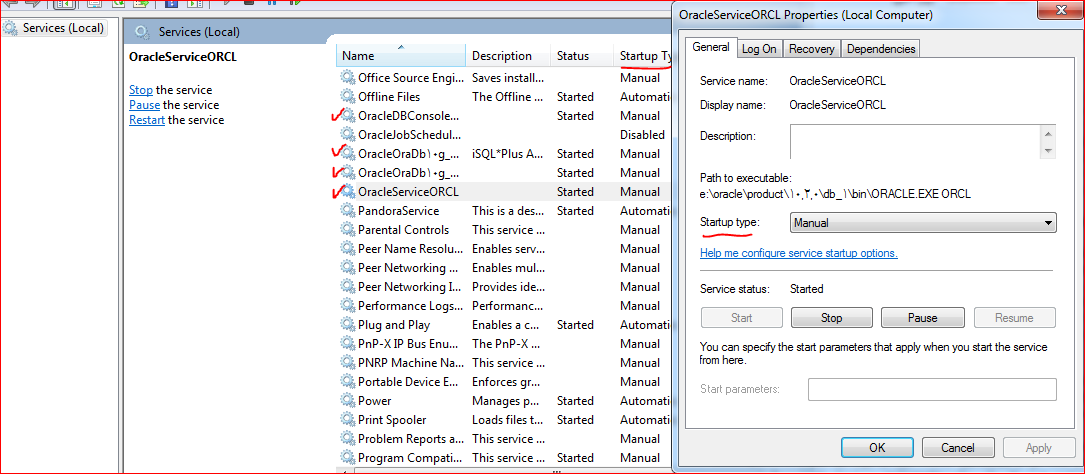Go to the Dependencies tab
This screenshot has width=1085, height=474.
[880, 49]
